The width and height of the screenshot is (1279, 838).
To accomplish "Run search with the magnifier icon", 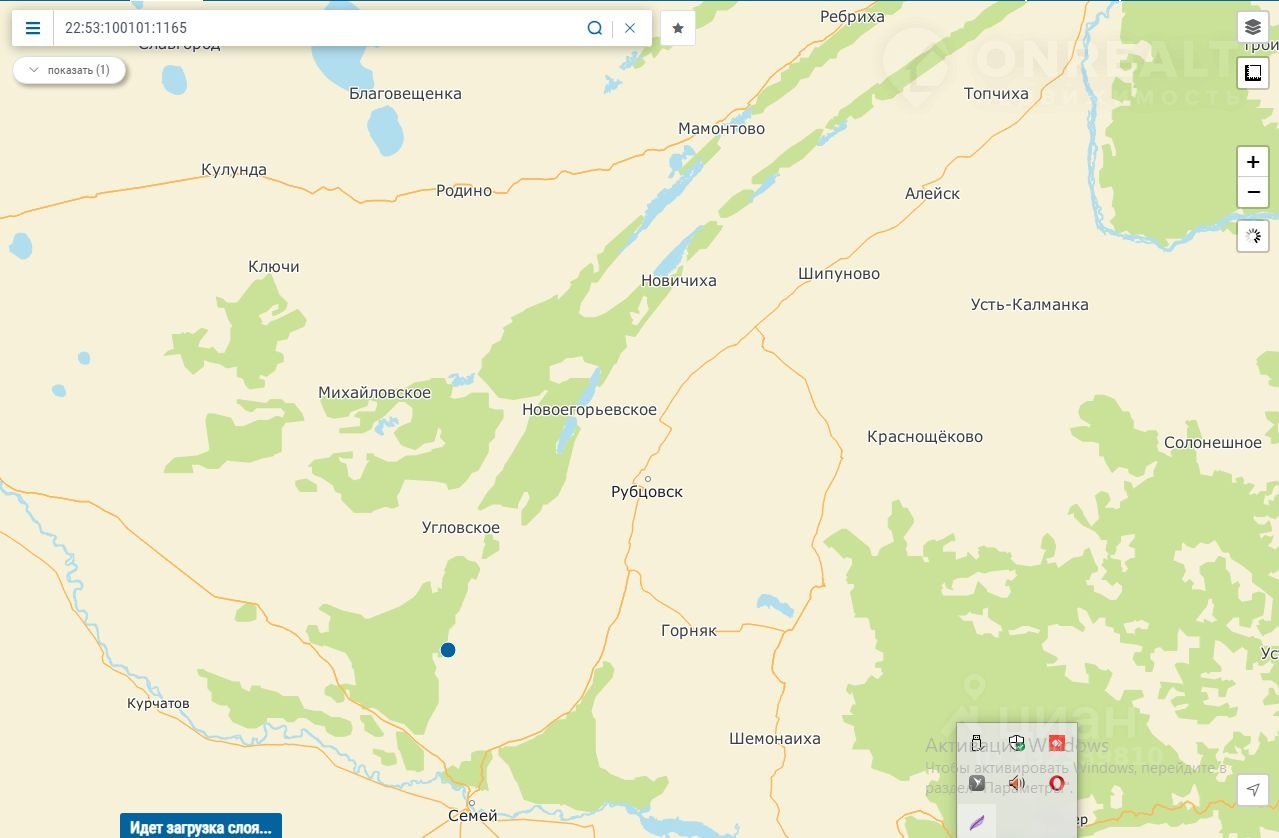I will (x=595, y=28).
